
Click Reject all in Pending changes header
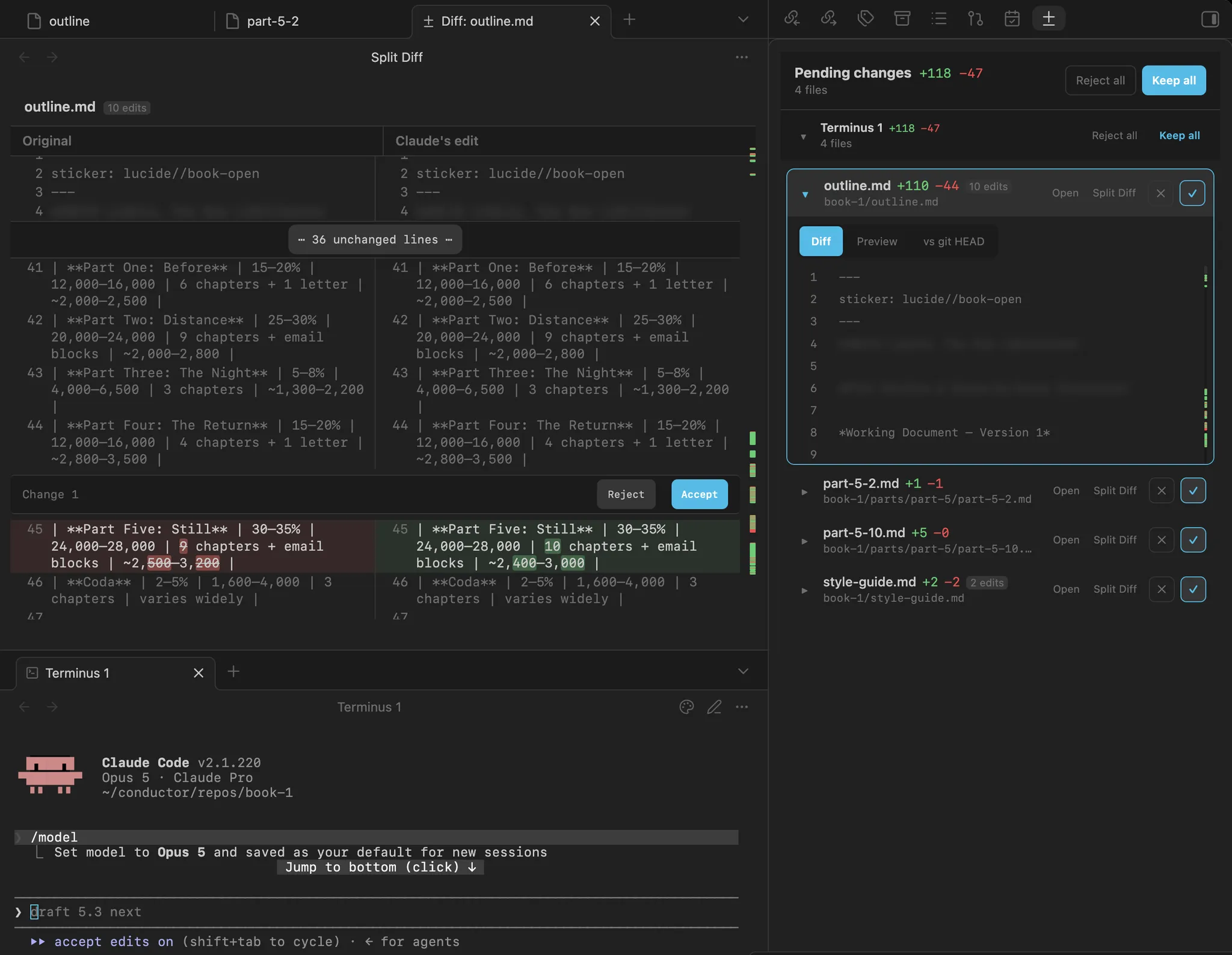[1100, 81]
